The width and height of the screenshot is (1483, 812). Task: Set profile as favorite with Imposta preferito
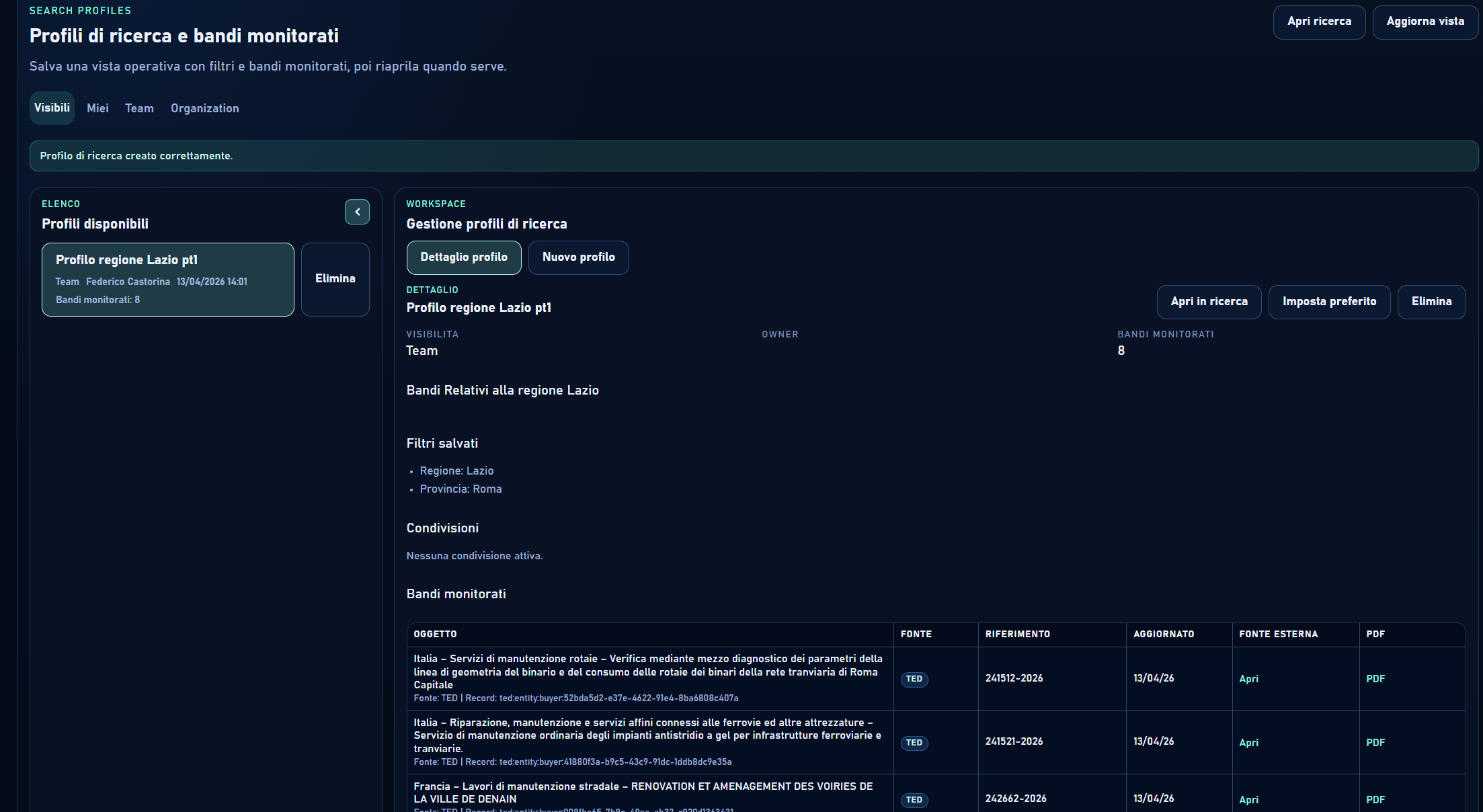click(1329, 302)
